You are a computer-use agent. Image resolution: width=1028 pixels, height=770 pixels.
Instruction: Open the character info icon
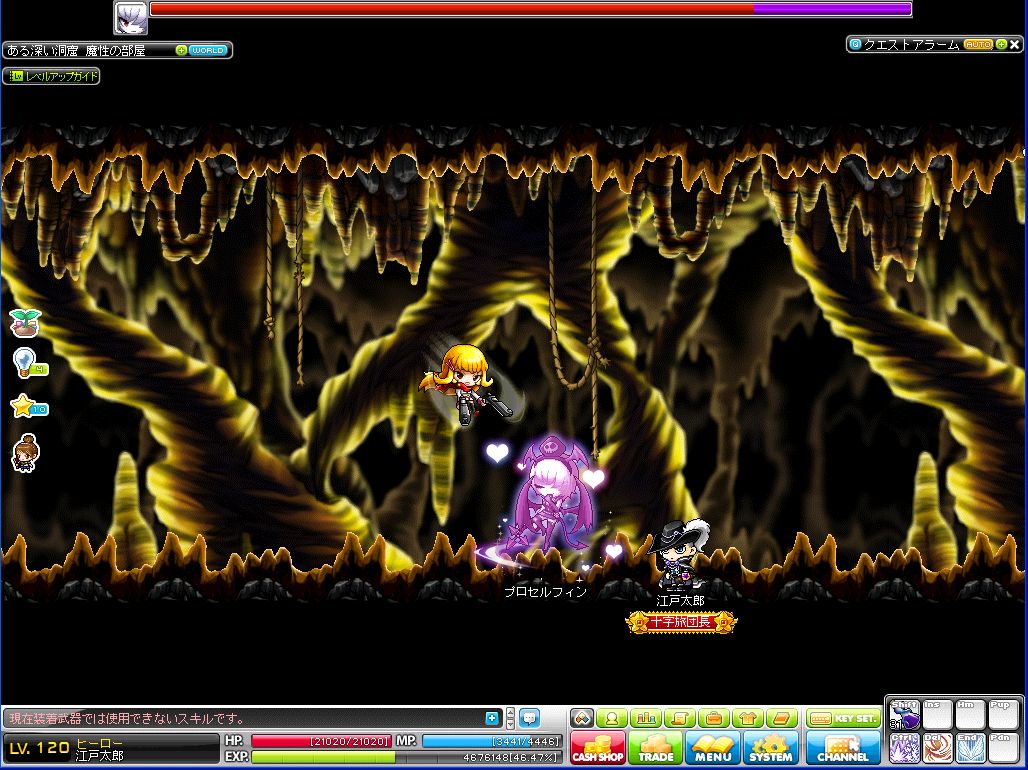coord(612,718)
